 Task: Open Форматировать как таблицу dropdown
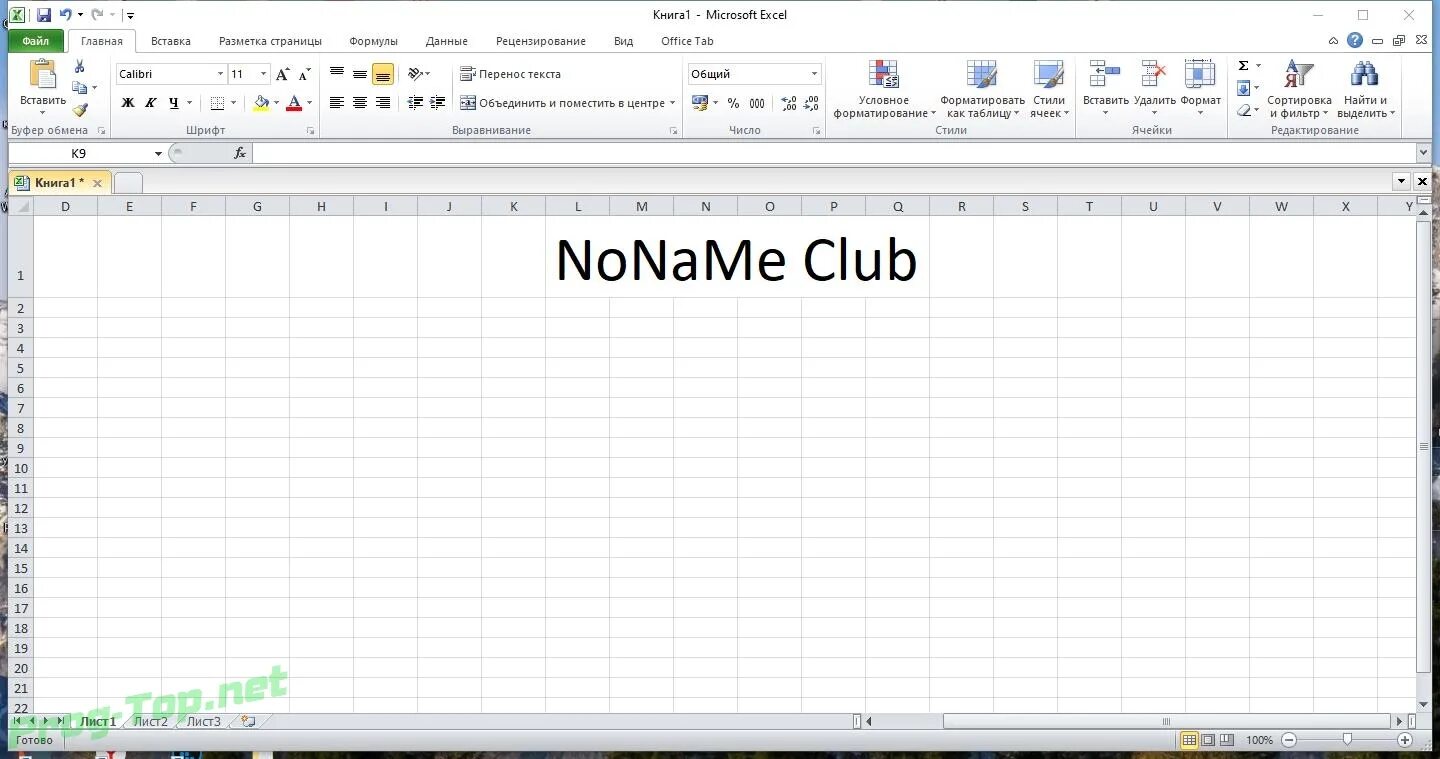[x=982, y=89]
